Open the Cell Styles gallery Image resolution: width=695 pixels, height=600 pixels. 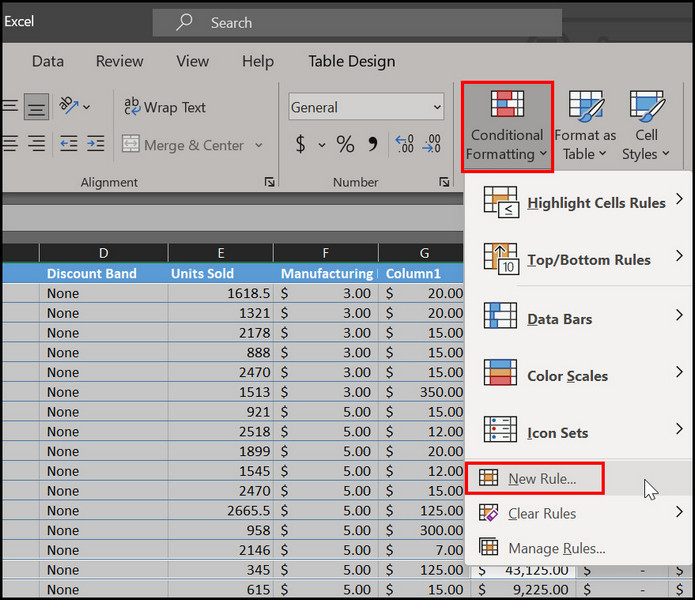(646, 127)
